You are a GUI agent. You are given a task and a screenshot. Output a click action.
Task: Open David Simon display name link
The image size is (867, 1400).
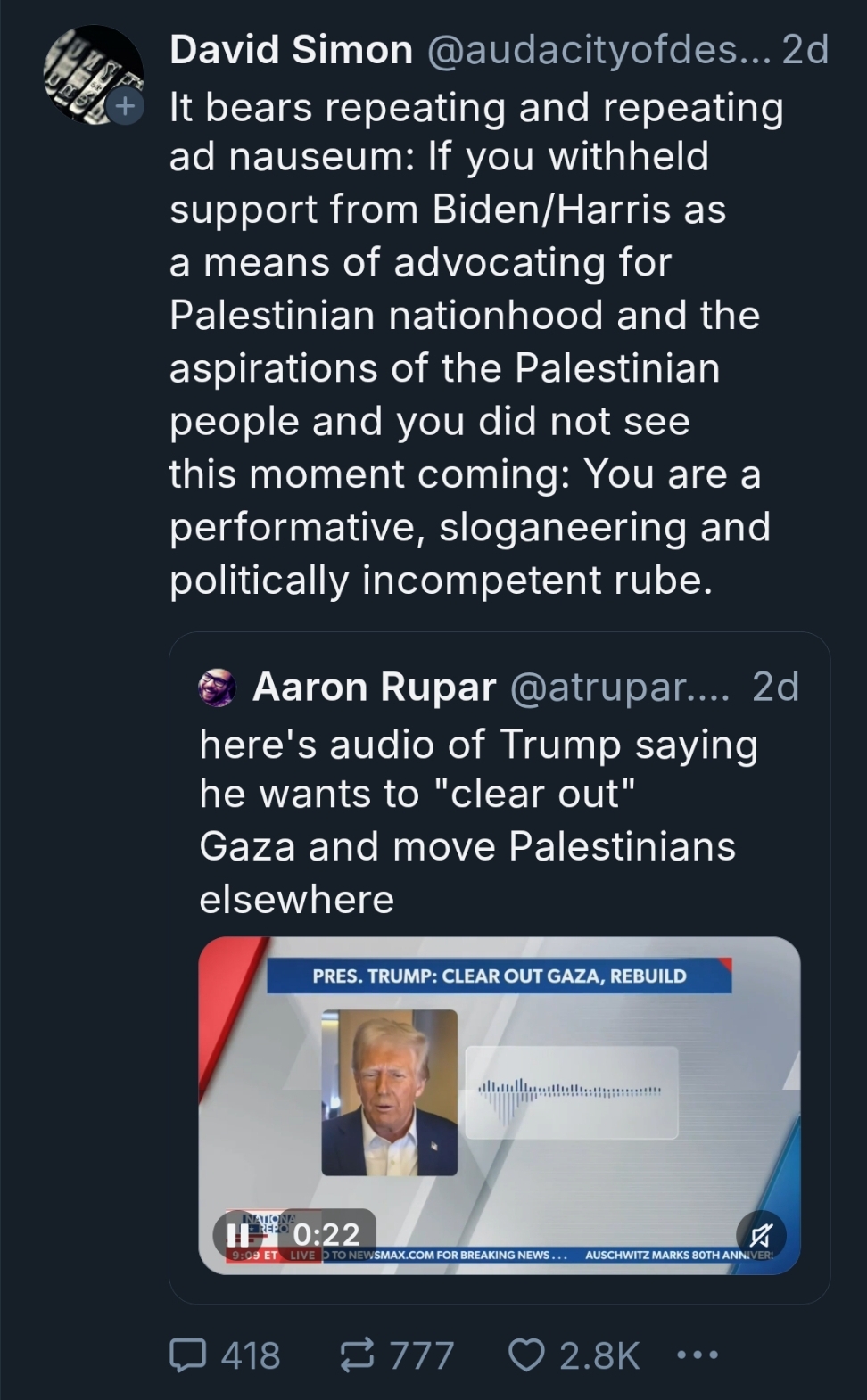point(291,50)
